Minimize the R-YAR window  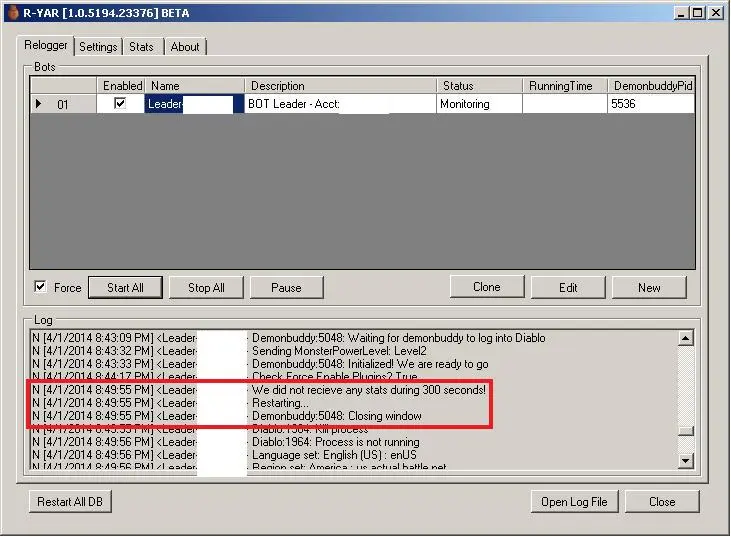pos(682,13)
